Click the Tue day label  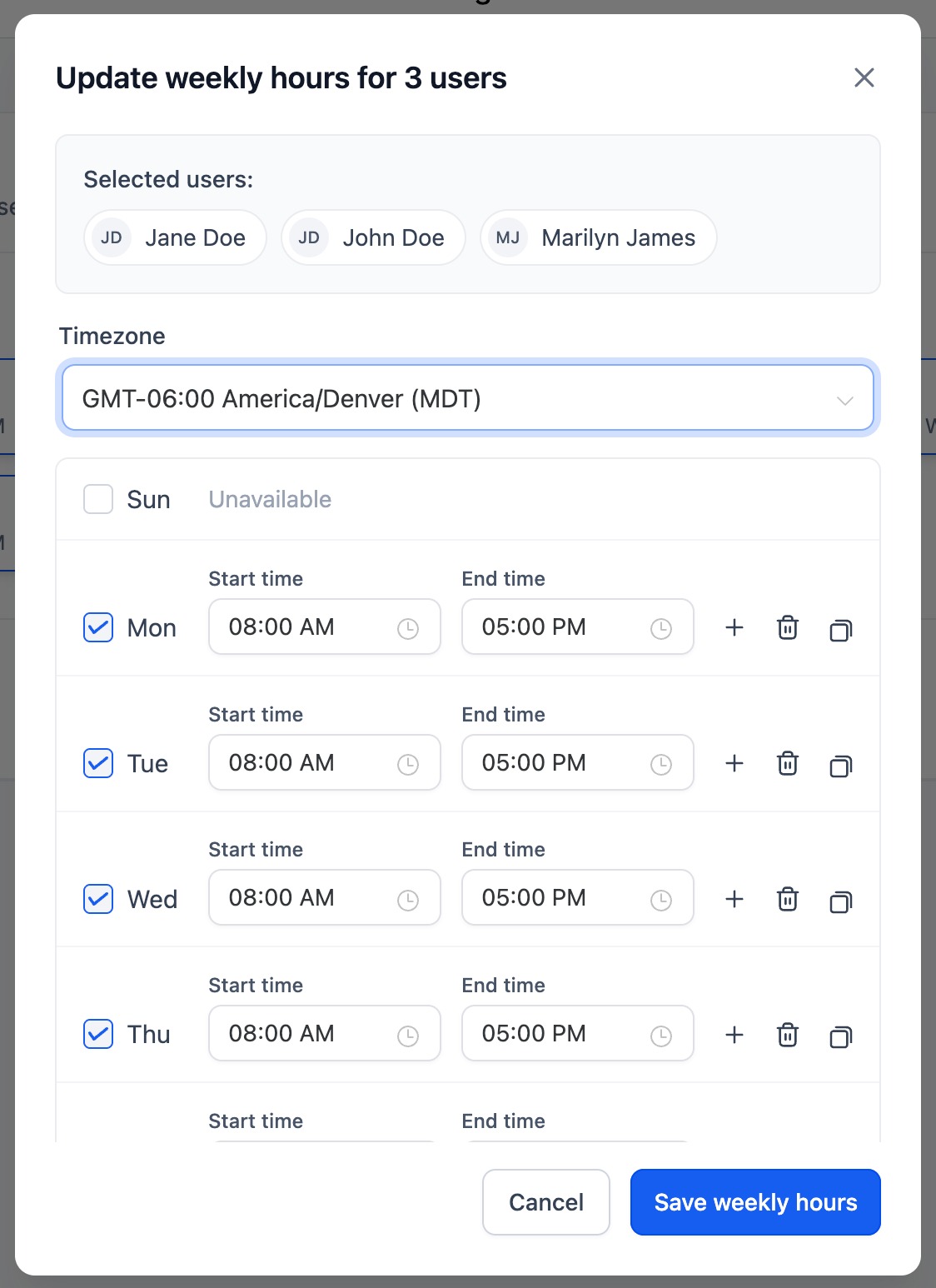[147, 764]
